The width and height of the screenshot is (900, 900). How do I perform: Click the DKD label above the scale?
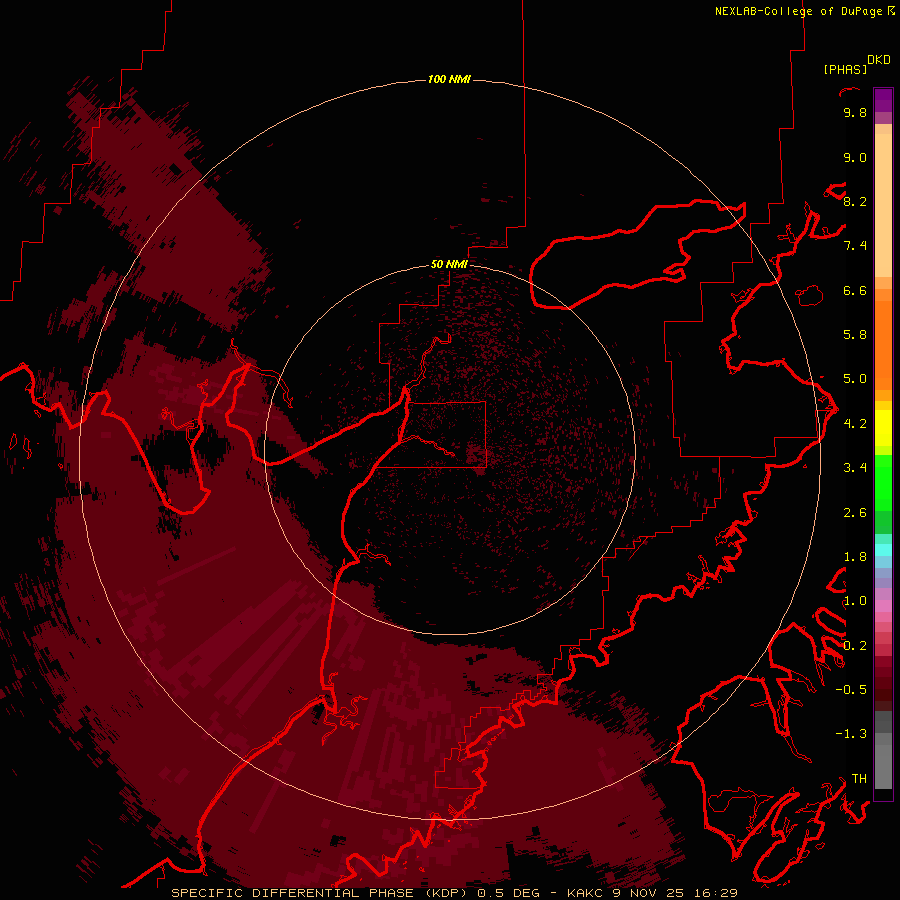[x=879, y=60]
